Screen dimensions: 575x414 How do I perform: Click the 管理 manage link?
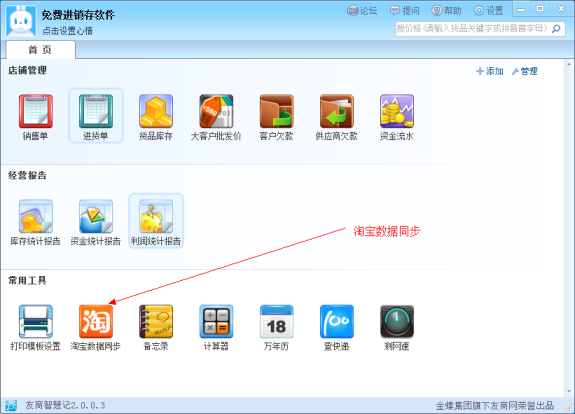click(524, 71)
